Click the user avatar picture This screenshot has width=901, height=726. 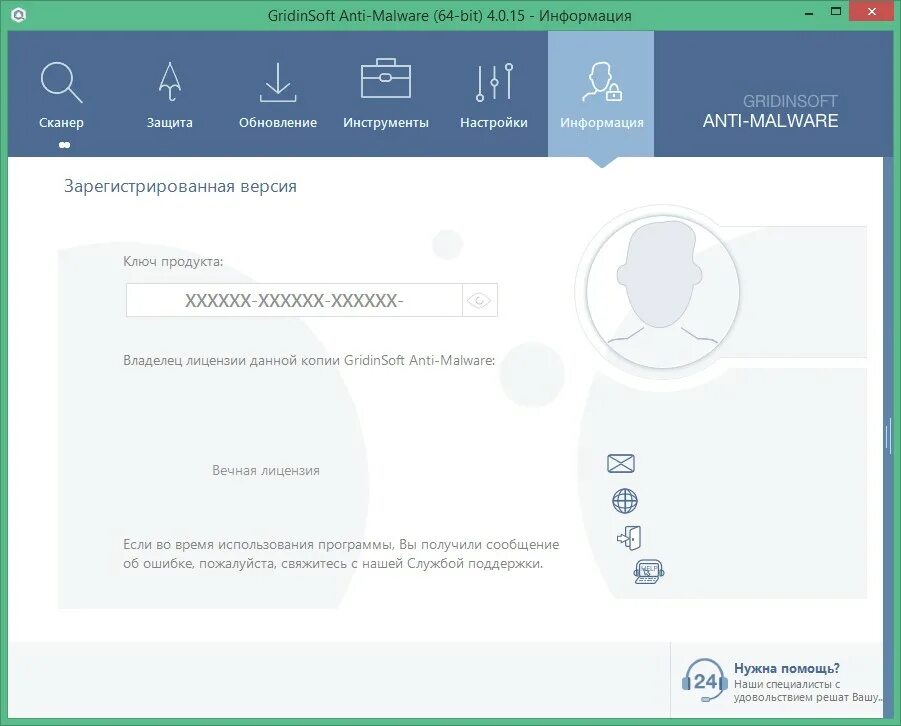click(x=663, y=291)
